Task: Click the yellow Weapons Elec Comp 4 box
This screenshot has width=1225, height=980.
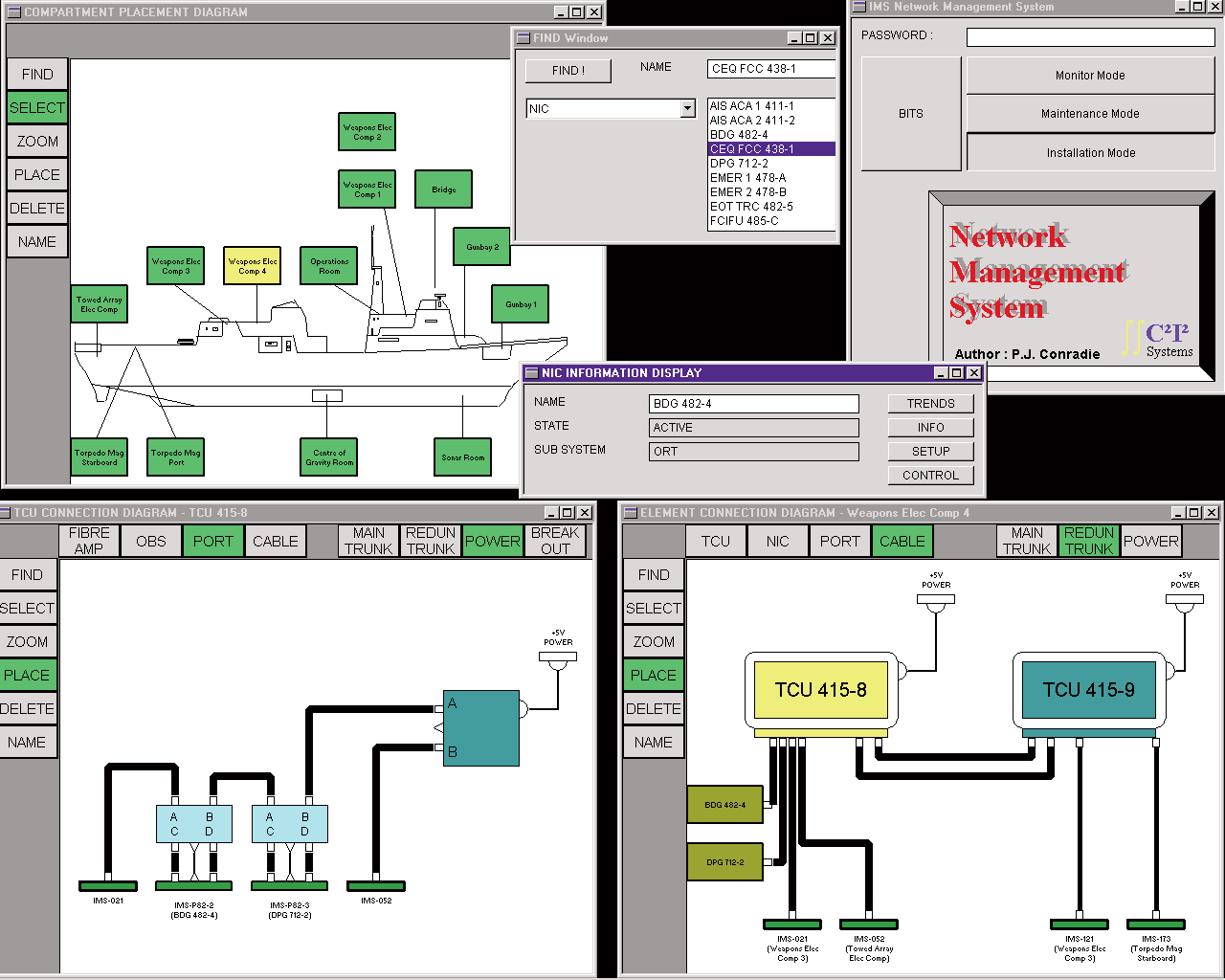Action: 253,266
